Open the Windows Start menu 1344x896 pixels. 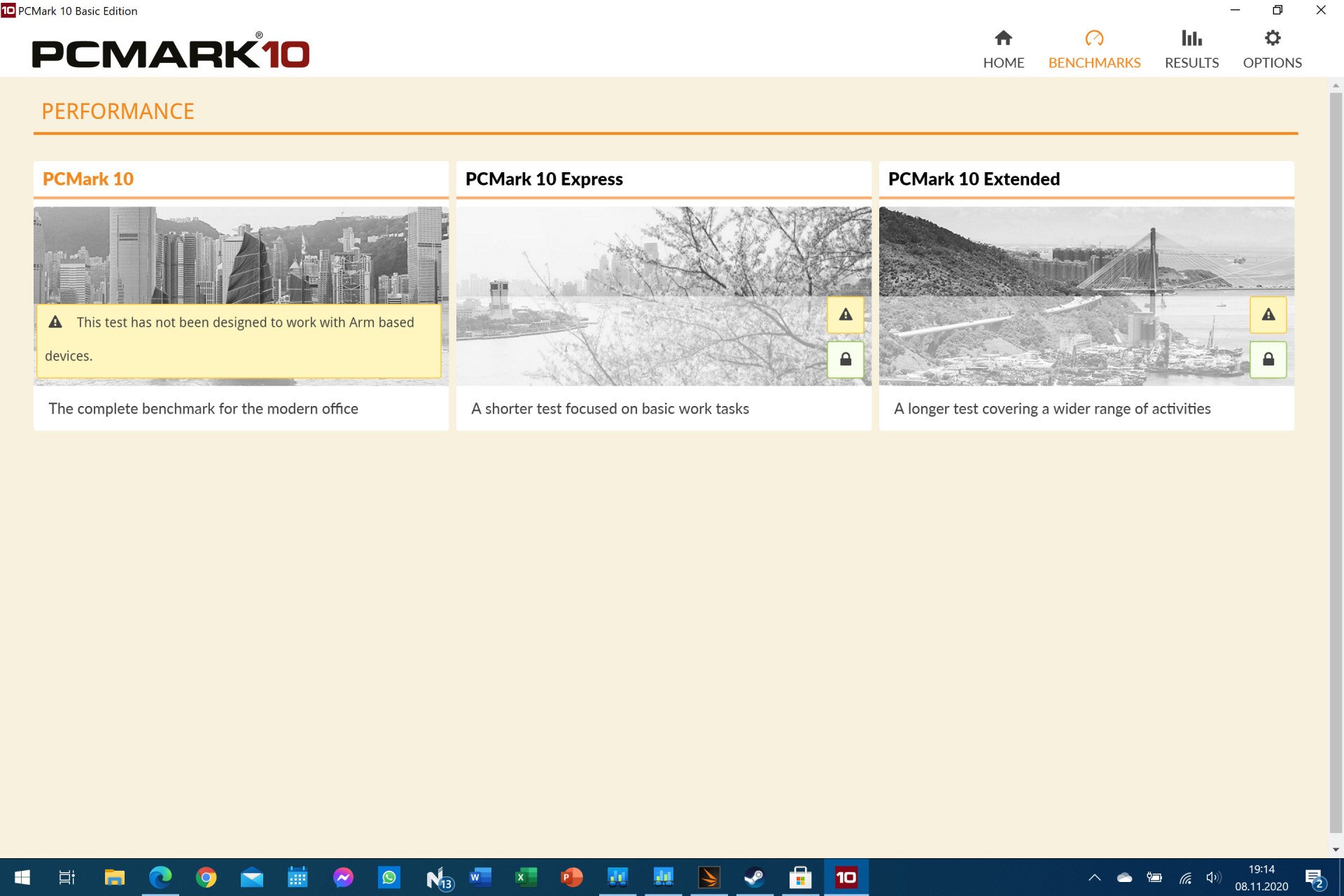tap(22, 877)
